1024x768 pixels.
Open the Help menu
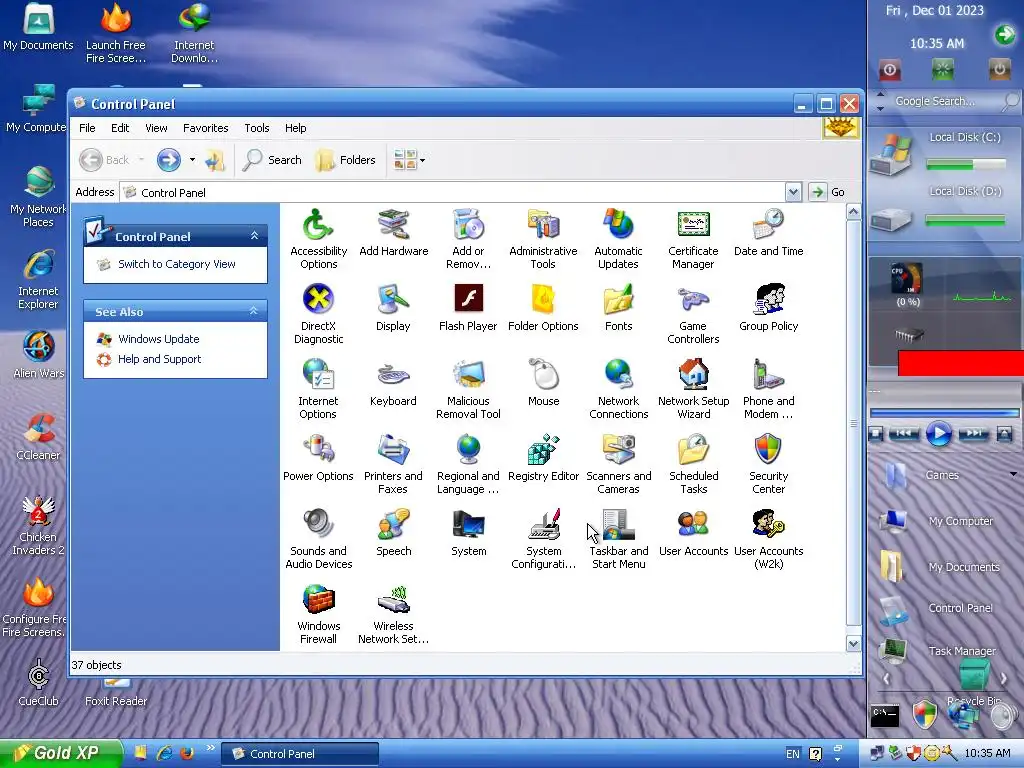(x=295, y=128)
